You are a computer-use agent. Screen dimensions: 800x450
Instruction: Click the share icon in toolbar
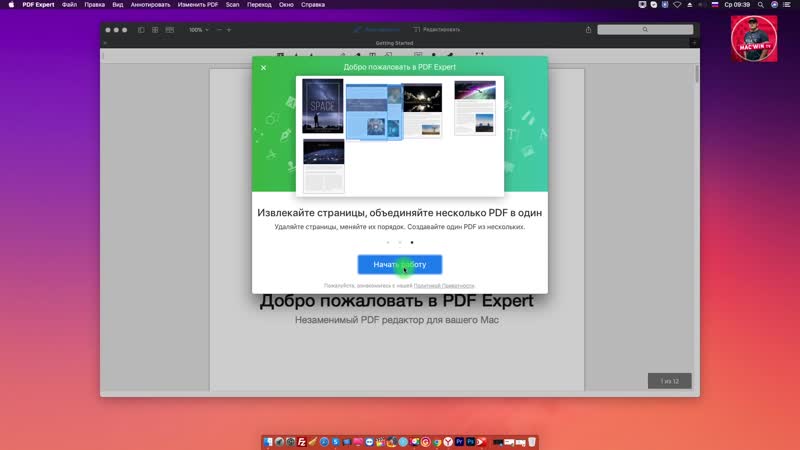pyautogui.click(x=588, y=30)
